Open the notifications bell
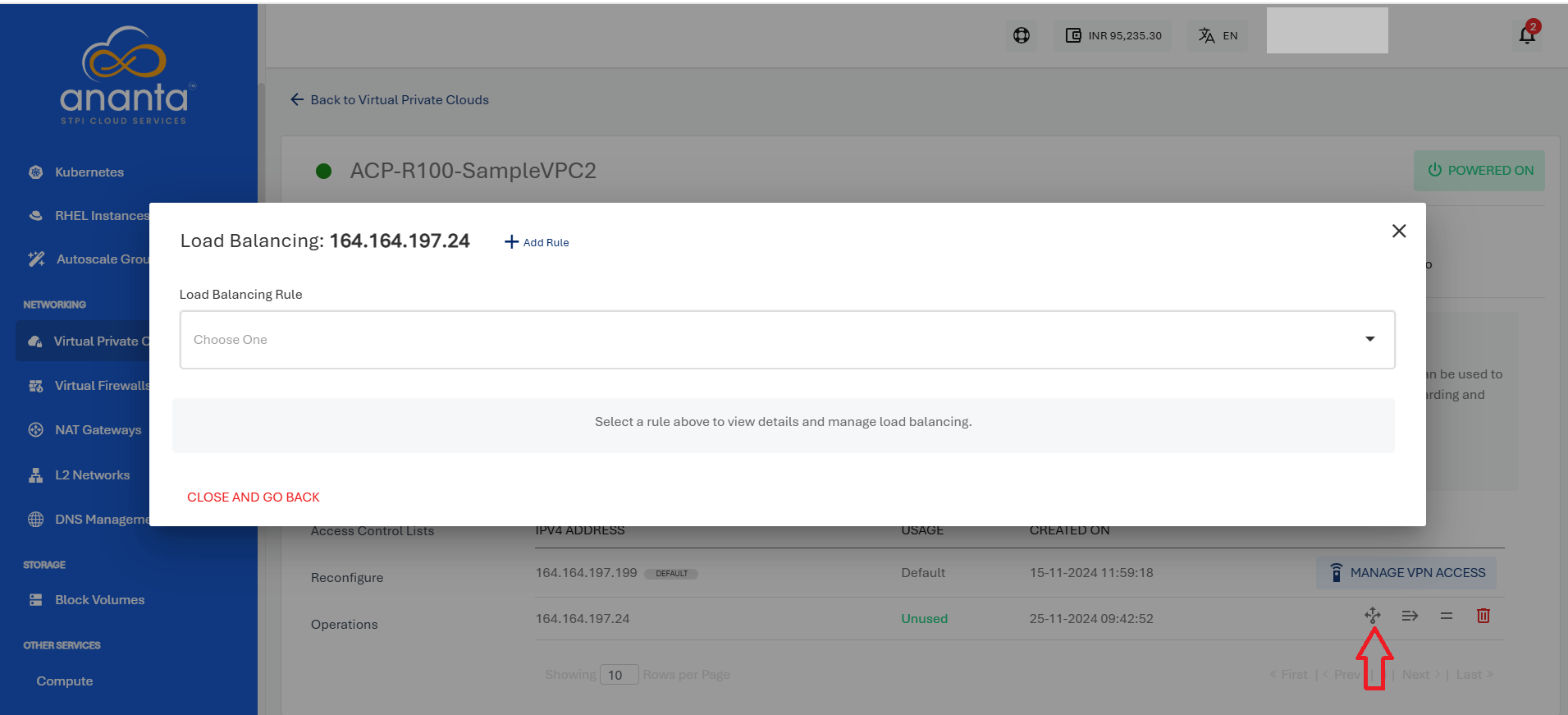Viewport: 1568px width, 715px height. coord(1527,34)
